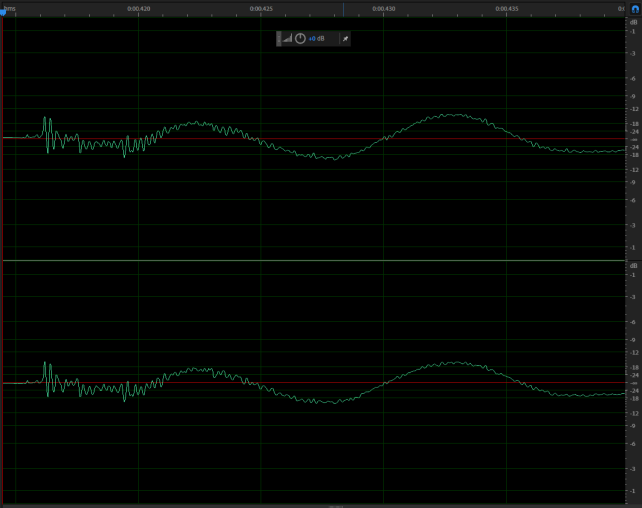Viewport: 642px width, 508px height.
Task: Toggle the HUD pin icon
Action: click(x=344, y=38)
